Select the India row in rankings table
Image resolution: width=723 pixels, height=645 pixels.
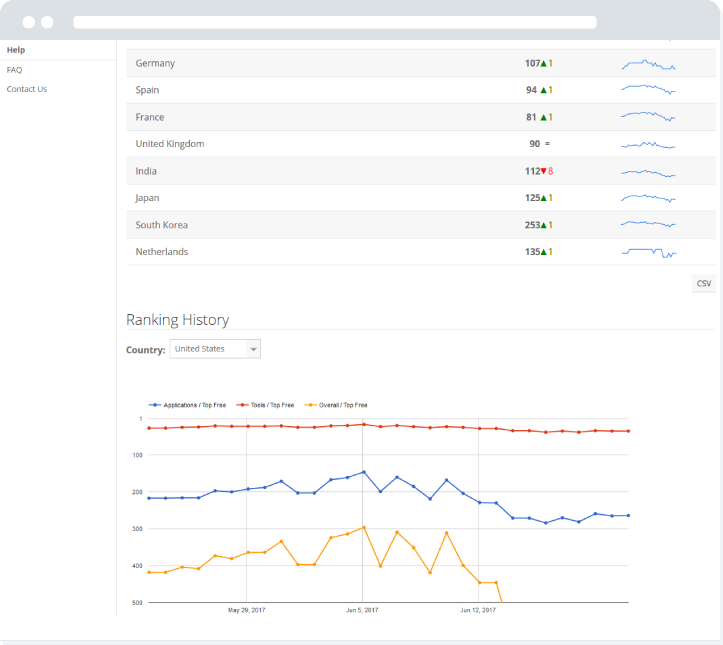[146, 171]
